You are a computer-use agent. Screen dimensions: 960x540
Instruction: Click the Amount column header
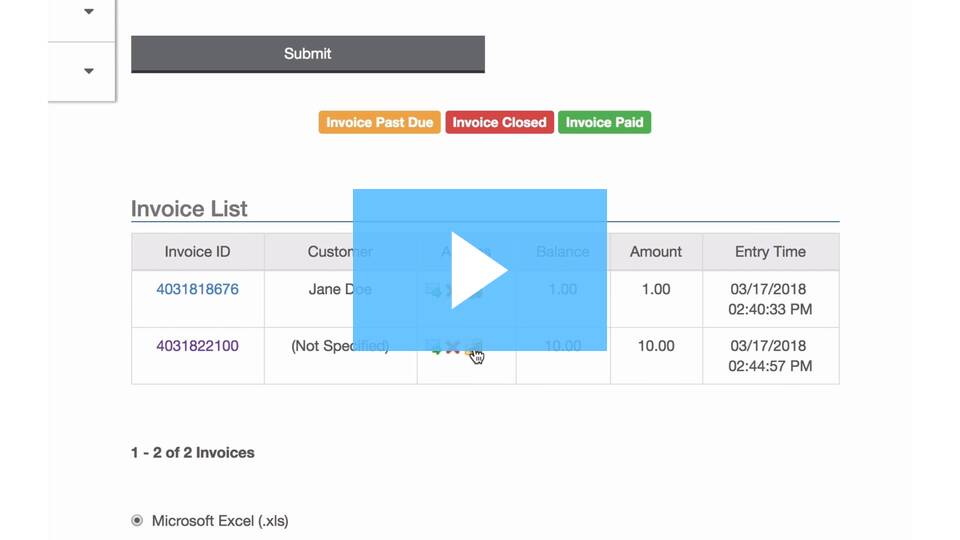[x=656, y=252]
